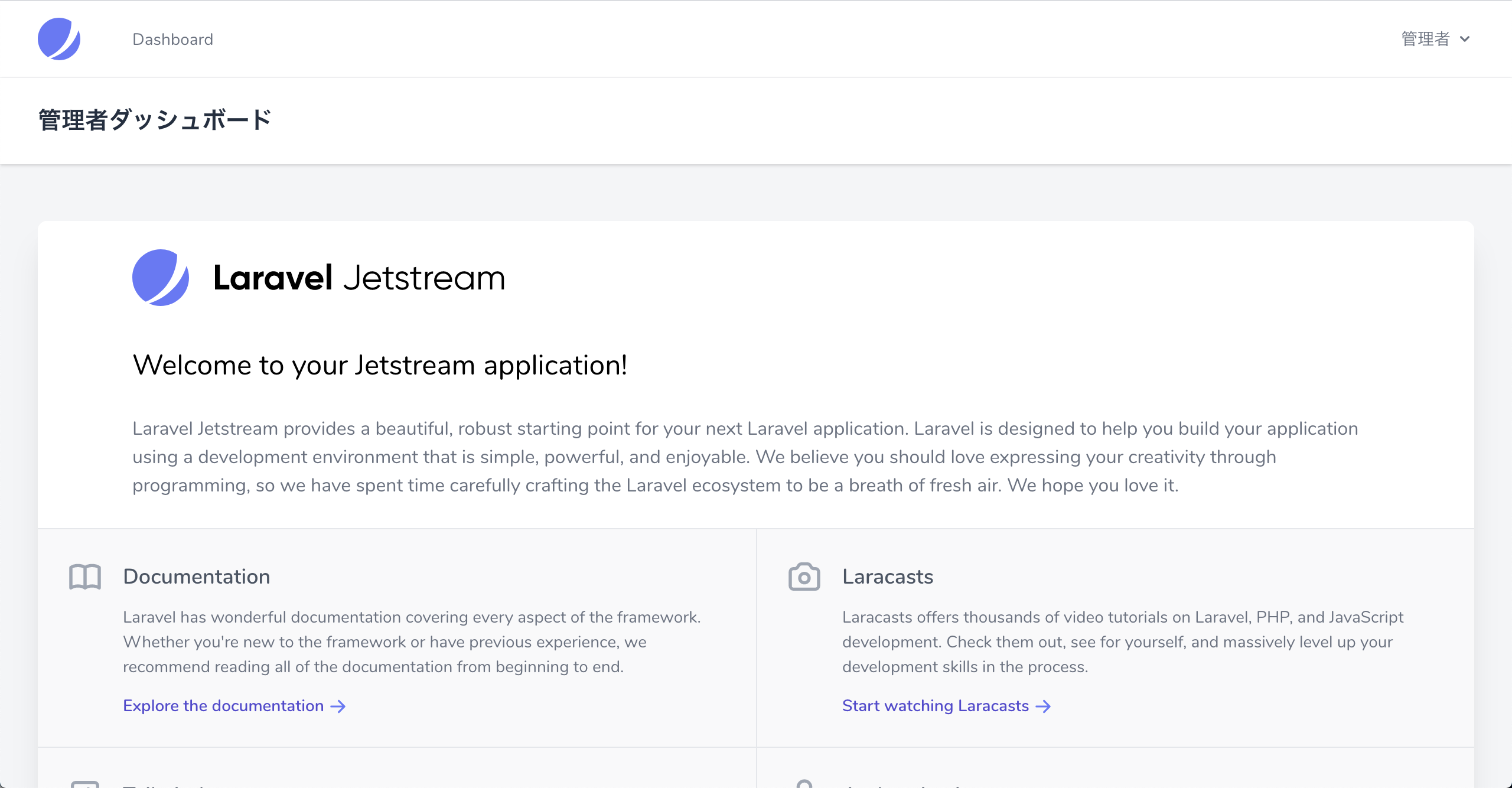Click the camera icon next to Laracasts
1512x788 pixels.
click(x=804, y=577)
